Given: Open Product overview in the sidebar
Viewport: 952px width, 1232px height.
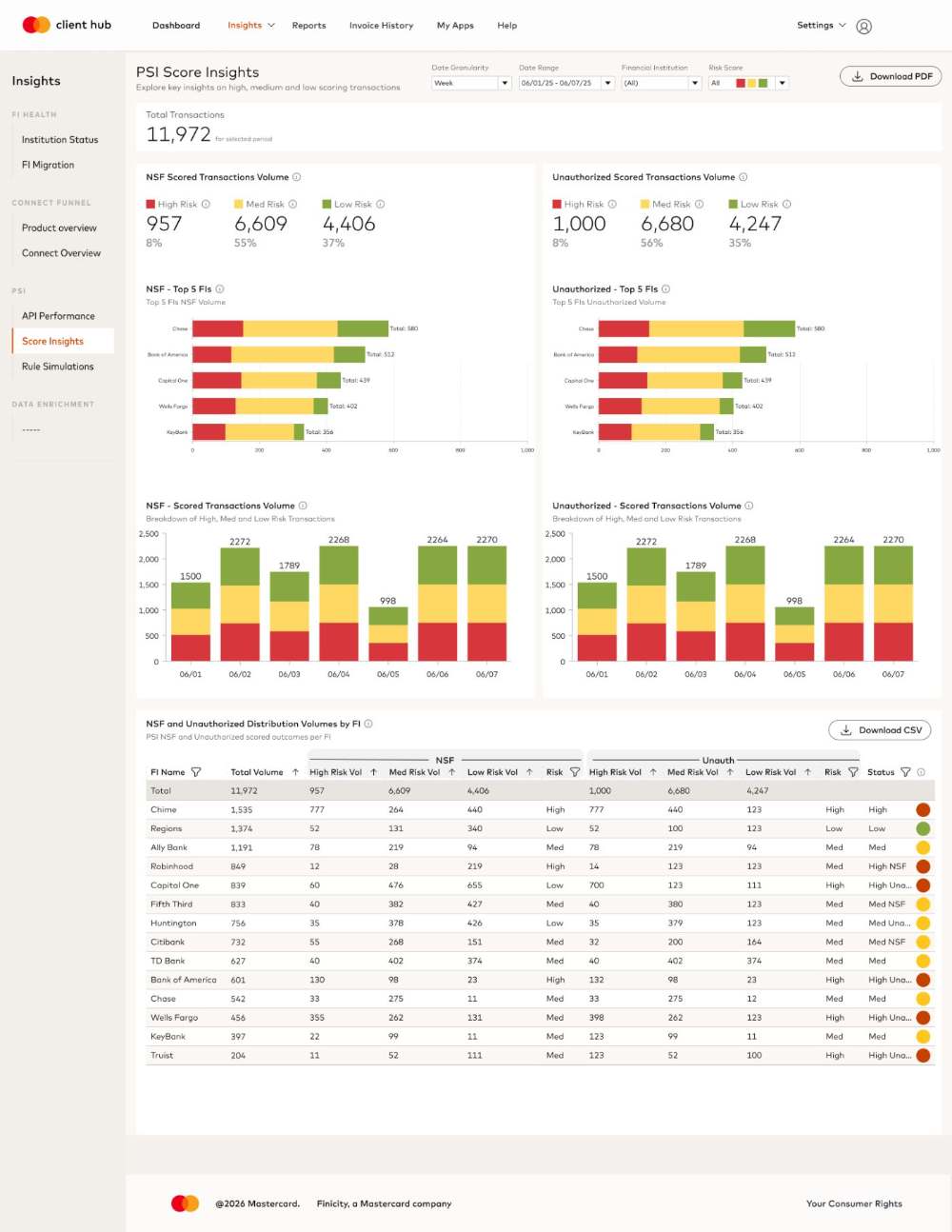Looking at the screenshot, I should pyautogui.click(x=59, y=229).
